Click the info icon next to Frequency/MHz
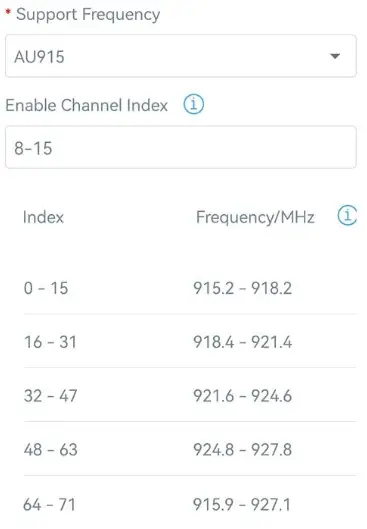Screen dimensions: 367x529 347,215
